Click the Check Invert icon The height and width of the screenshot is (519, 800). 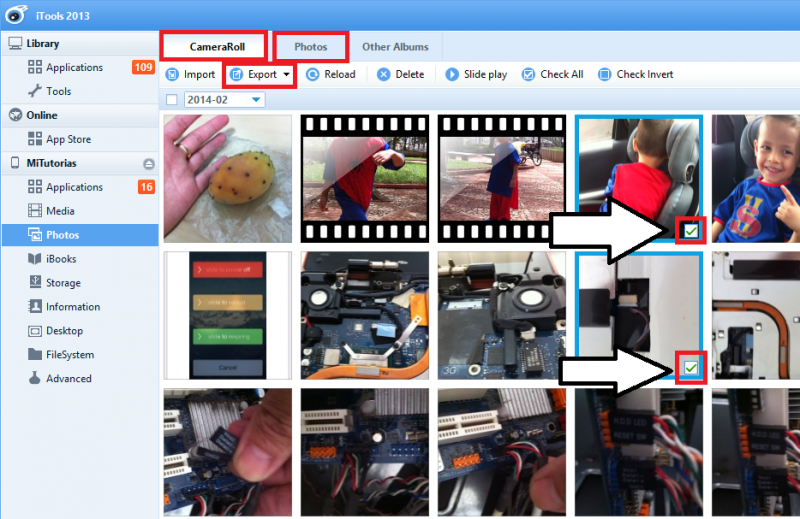coord(604,75)
